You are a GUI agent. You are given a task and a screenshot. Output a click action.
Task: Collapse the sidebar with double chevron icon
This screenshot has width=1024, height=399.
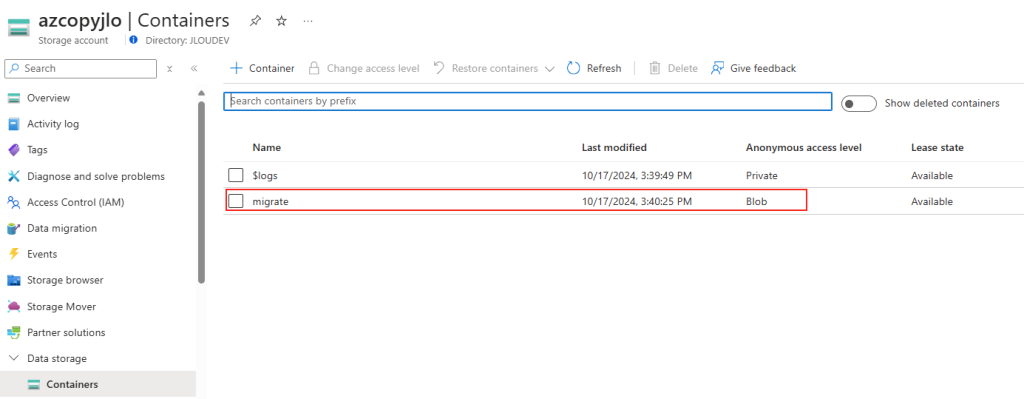(x=194, y=69)
